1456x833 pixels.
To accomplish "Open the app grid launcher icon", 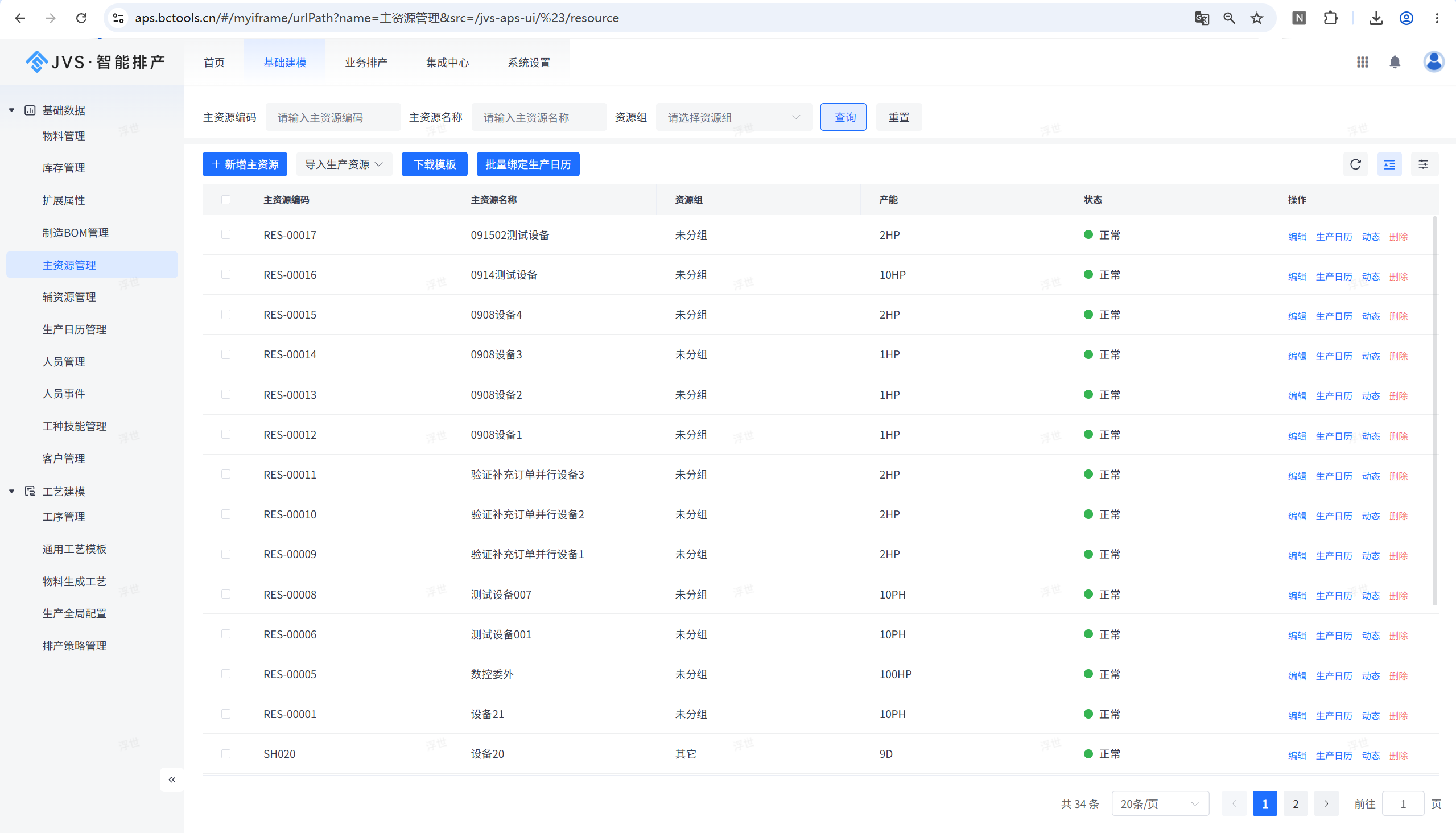I will tap(1363, 62).
